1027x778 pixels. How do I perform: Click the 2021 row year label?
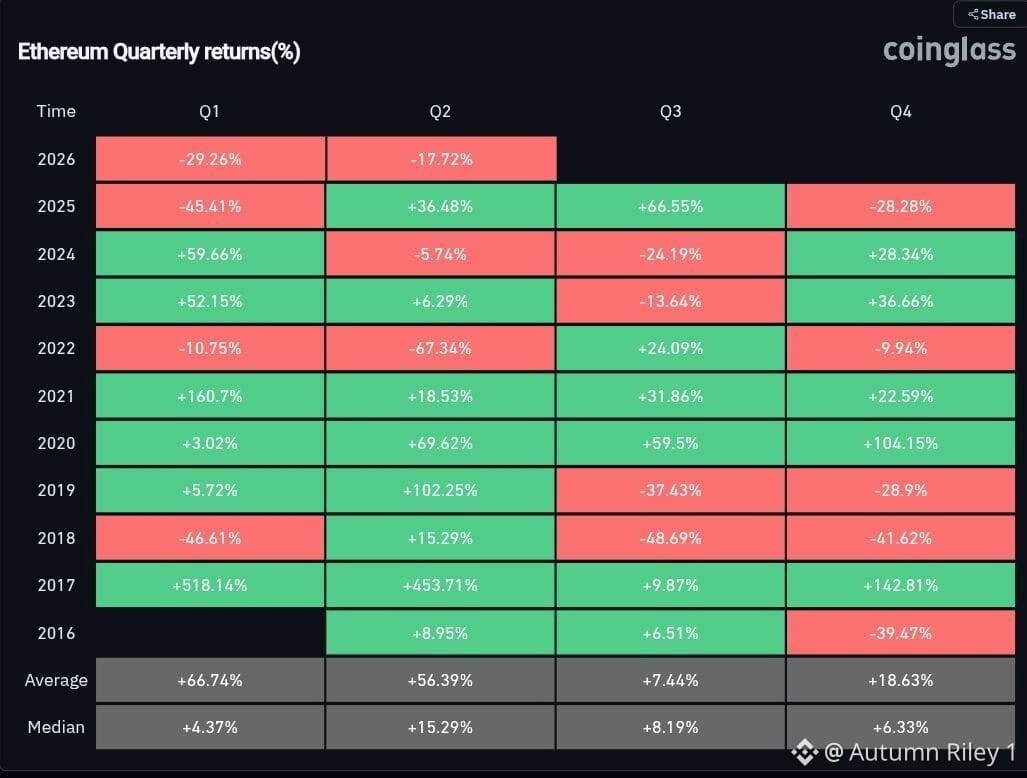56,396
